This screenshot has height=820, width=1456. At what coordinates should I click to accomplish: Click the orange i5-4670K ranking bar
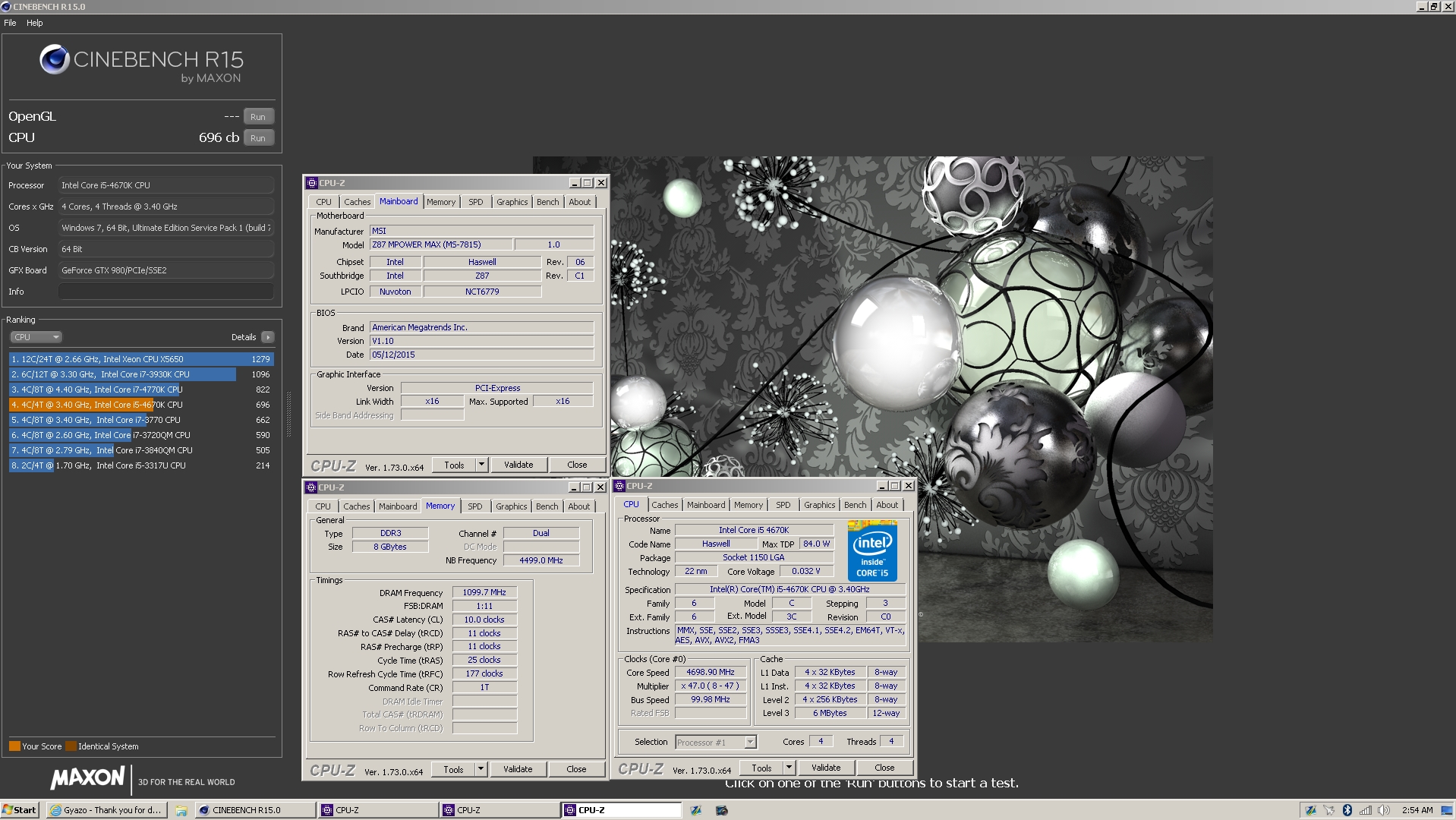coord(81,405)
